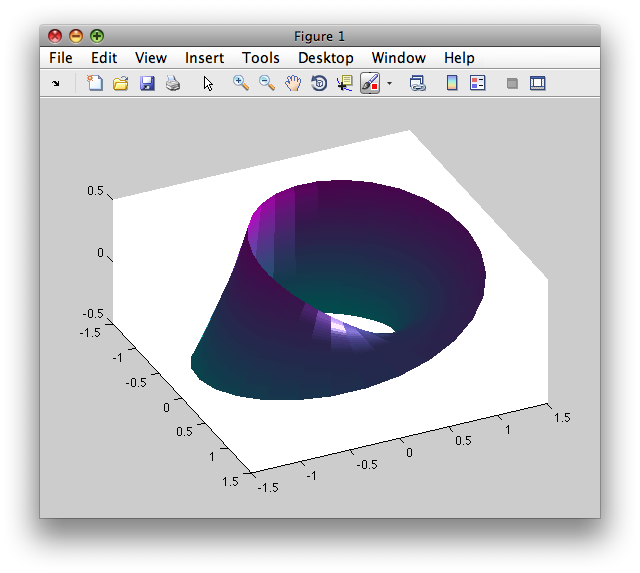Click the Link Plot toolbar icon

coord(418,83)
